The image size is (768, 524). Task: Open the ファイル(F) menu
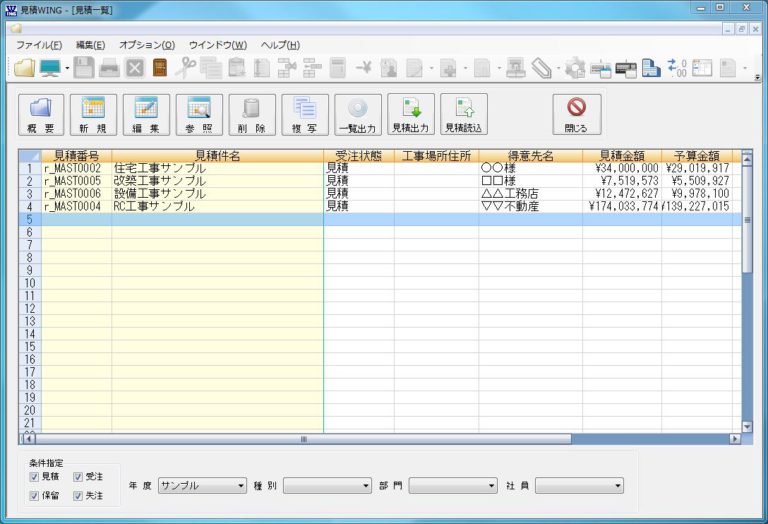click(39, 45)
